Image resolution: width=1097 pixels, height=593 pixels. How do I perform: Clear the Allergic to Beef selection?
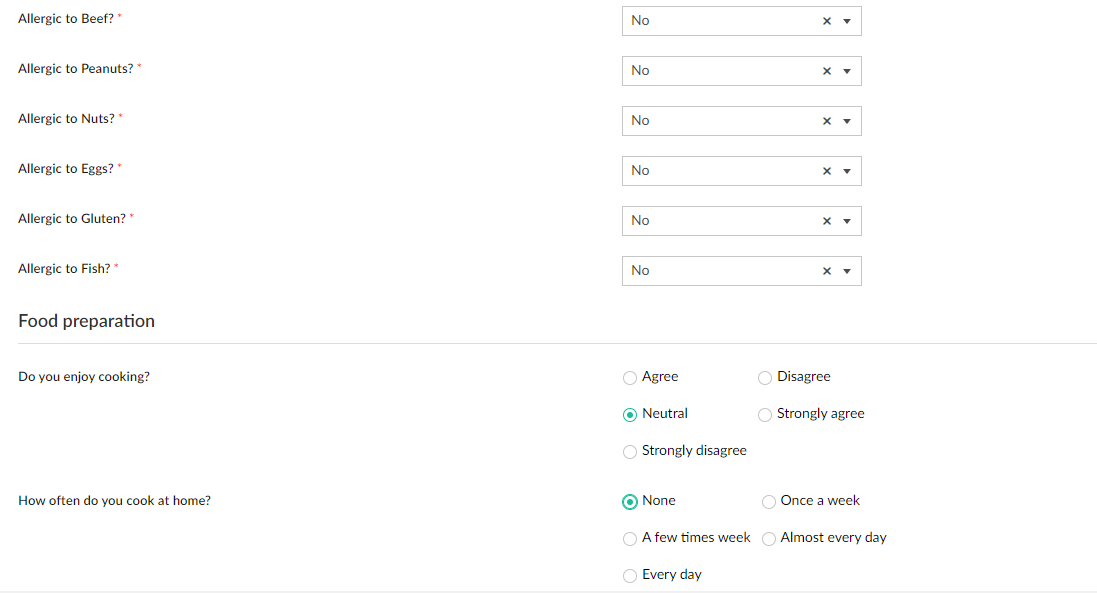[x=827, y=21]
